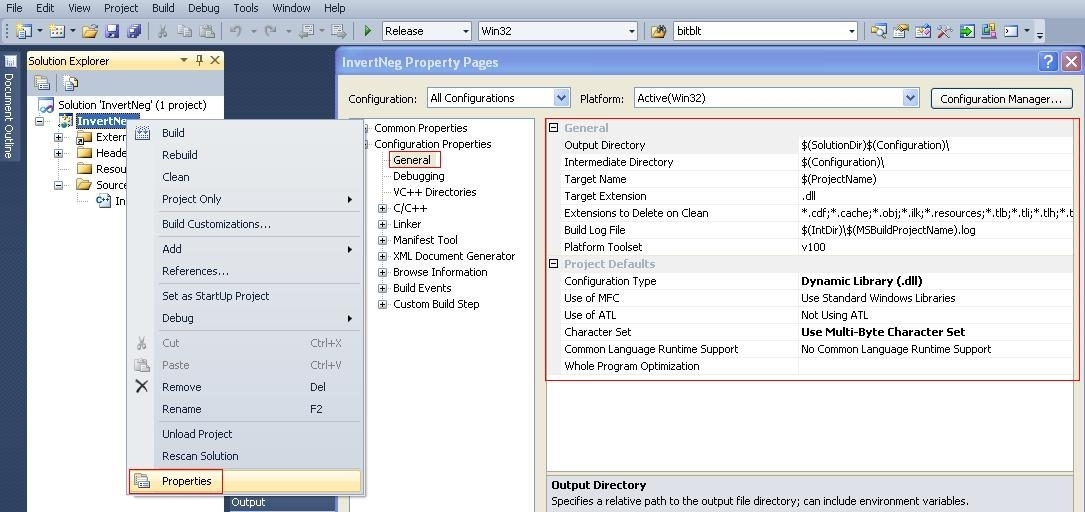Open the Tools menu
The image size is (1085, 512).
pyautogui.click(x=246, y=8)
